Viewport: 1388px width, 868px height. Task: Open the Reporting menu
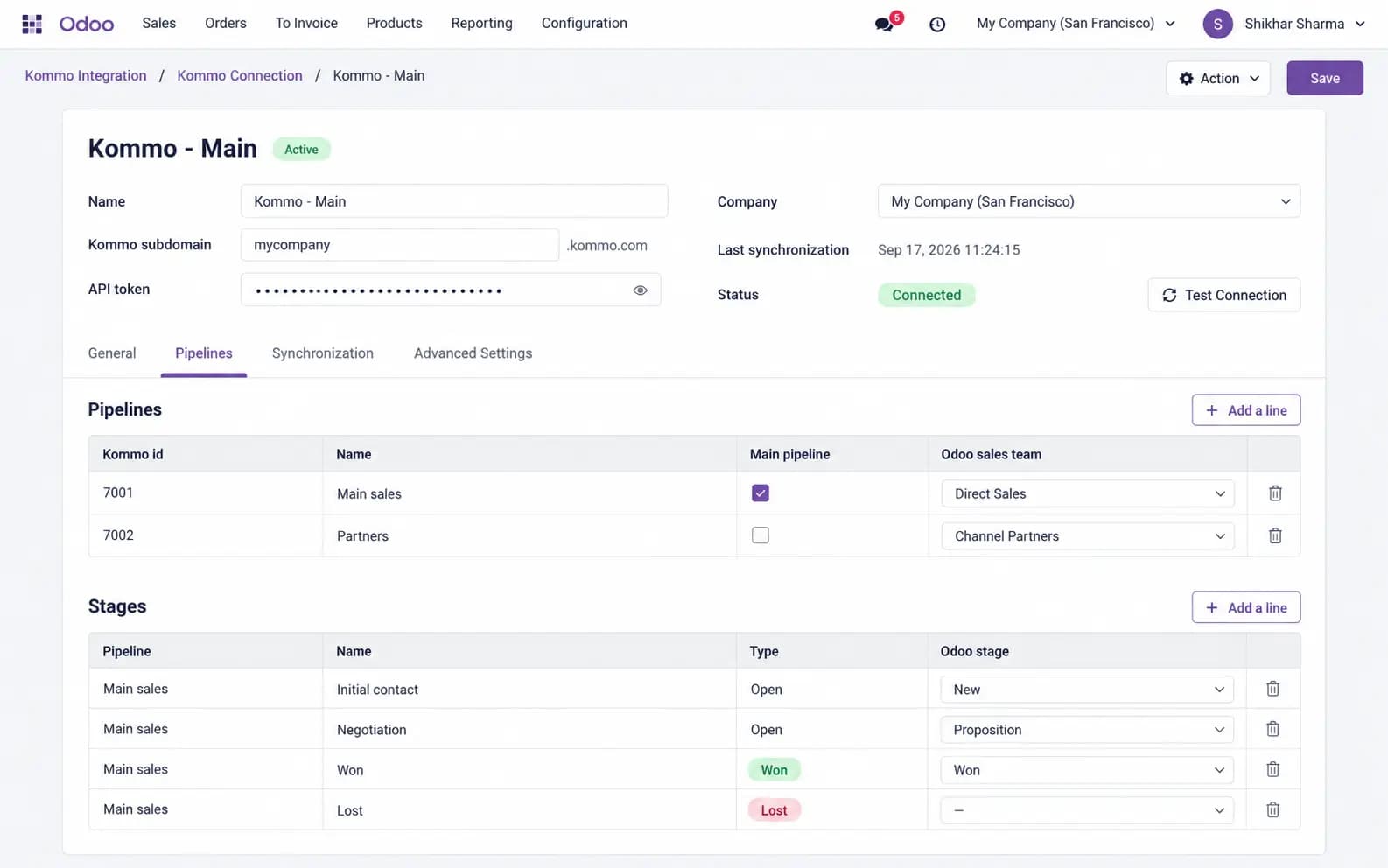(481, 24)
